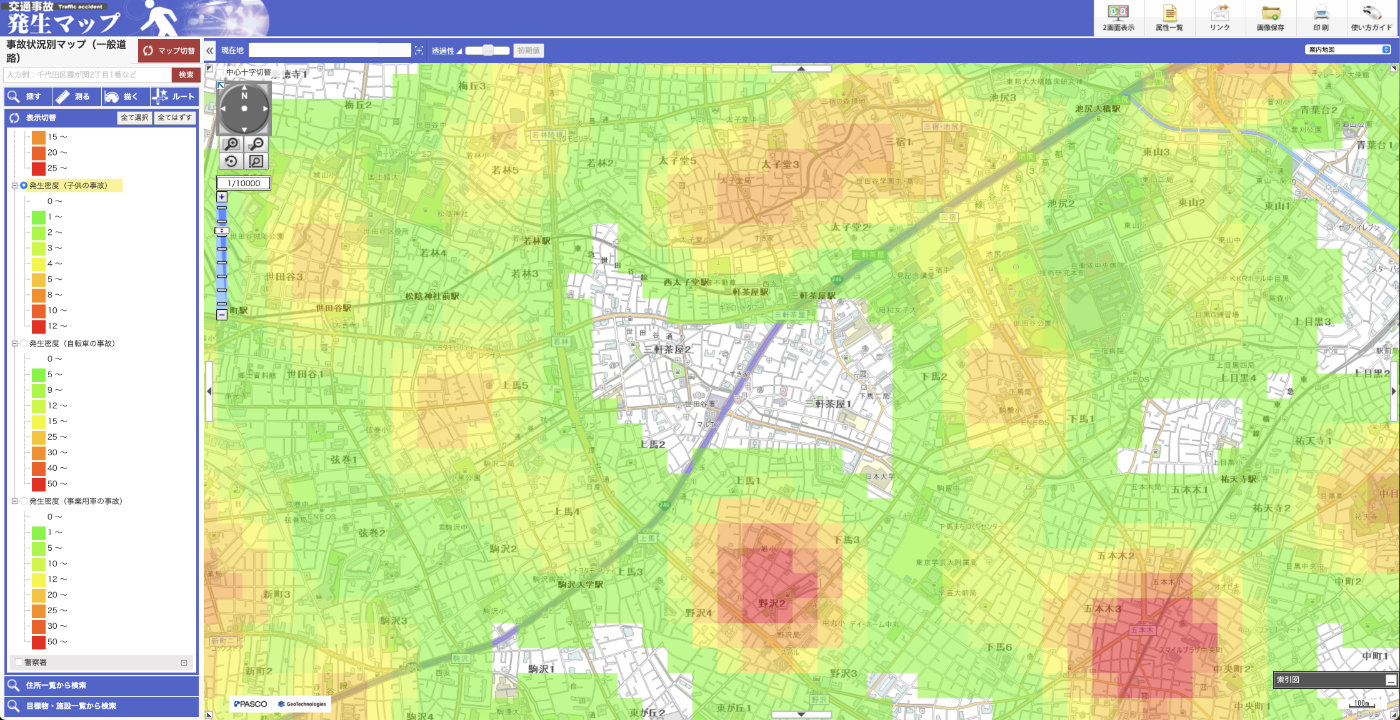The width and height of the screenshot is (1400, 720).
Task: Click the red 25～ swatch at legend top
Action: point(38,168)
